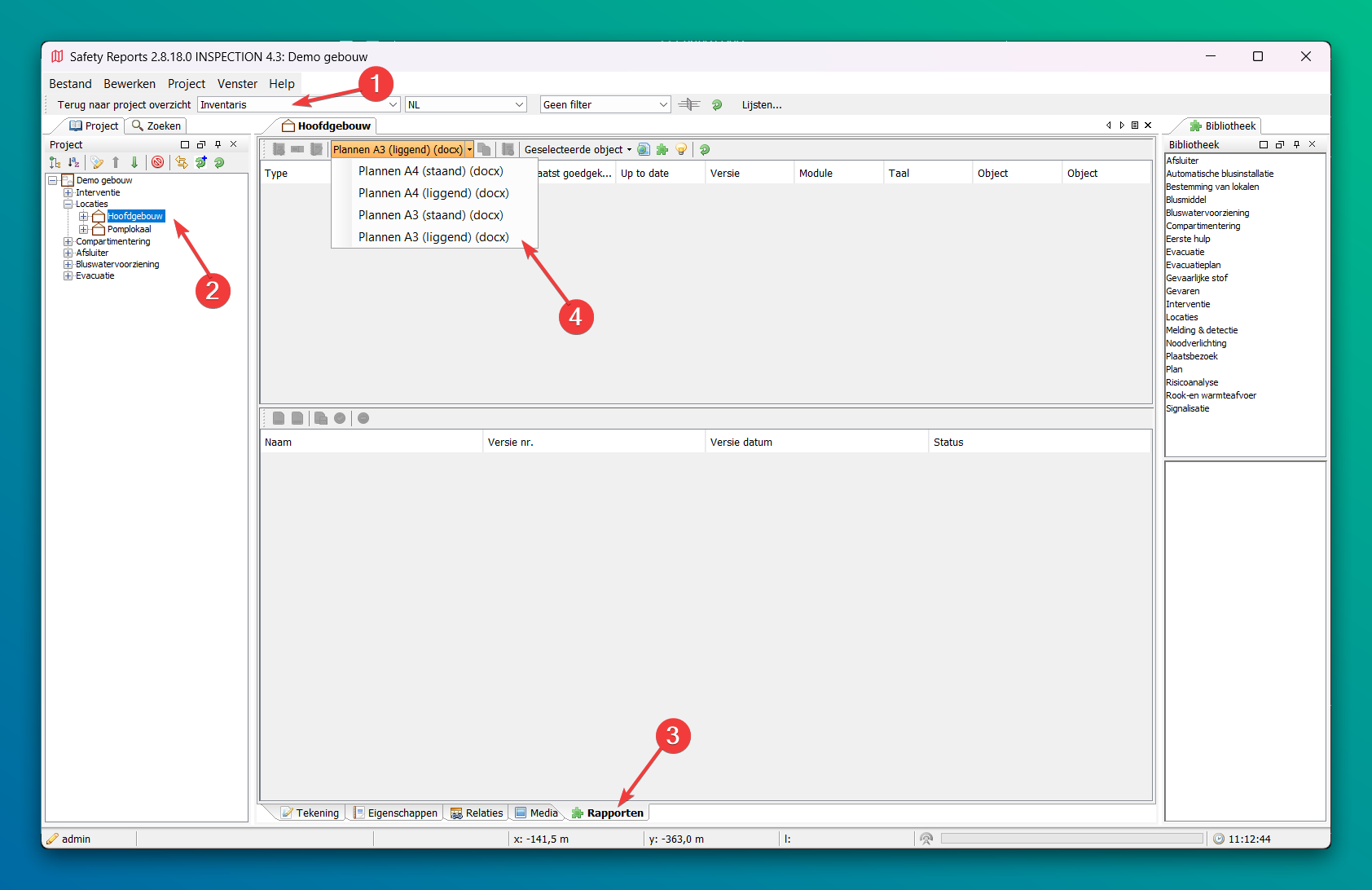1372x890 pixels.
Task: Click the red prohibited circle icon
Action: coord(158,163)
